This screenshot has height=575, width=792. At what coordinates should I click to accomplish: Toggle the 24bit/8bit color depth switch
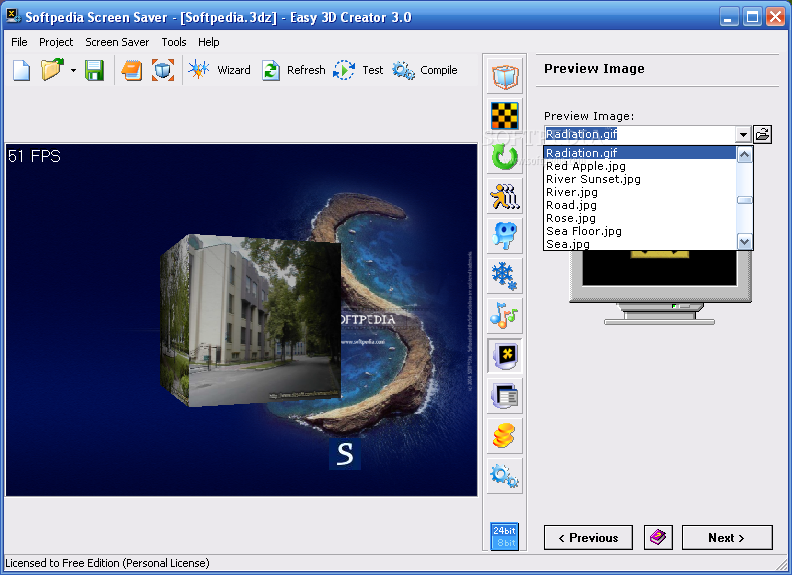(505, 536)
